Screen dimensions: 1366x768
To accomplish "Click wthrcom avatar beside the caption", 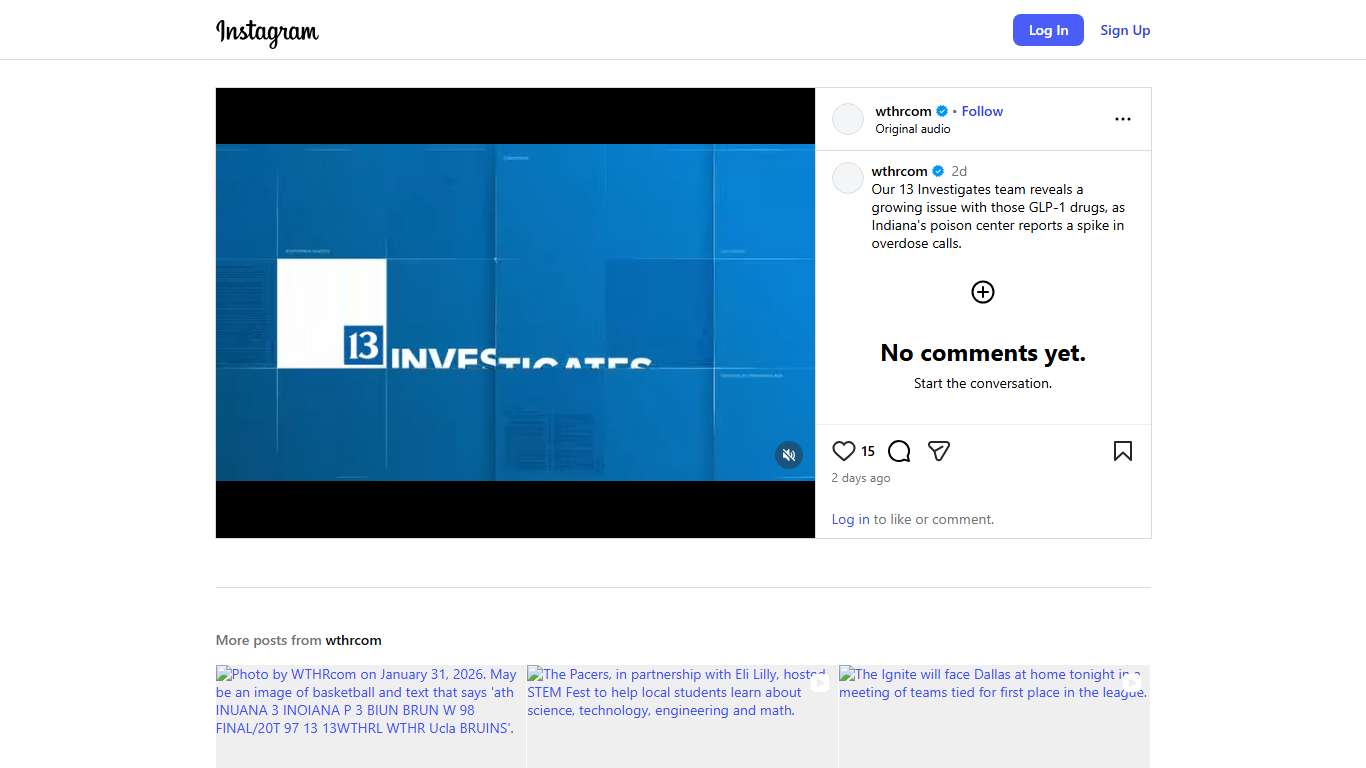I will point(848,178).
